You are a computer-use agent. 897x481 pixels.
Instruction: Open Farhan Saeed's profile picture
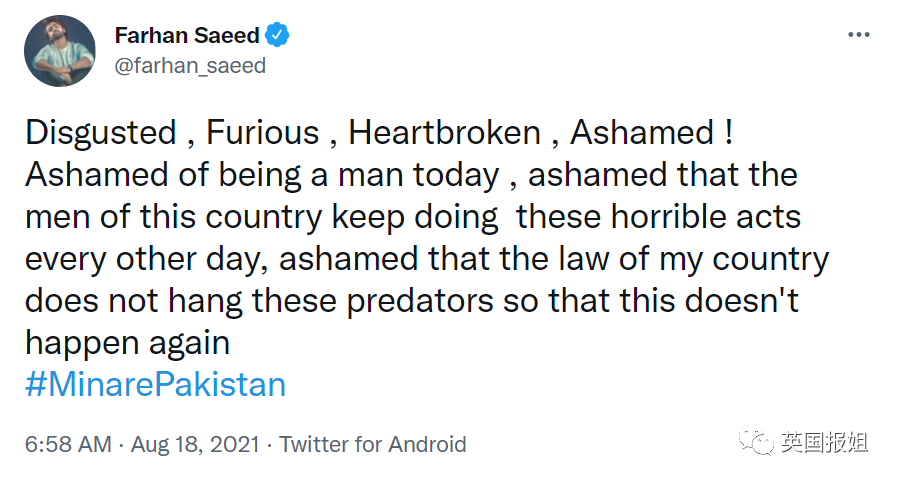(59, 51)
